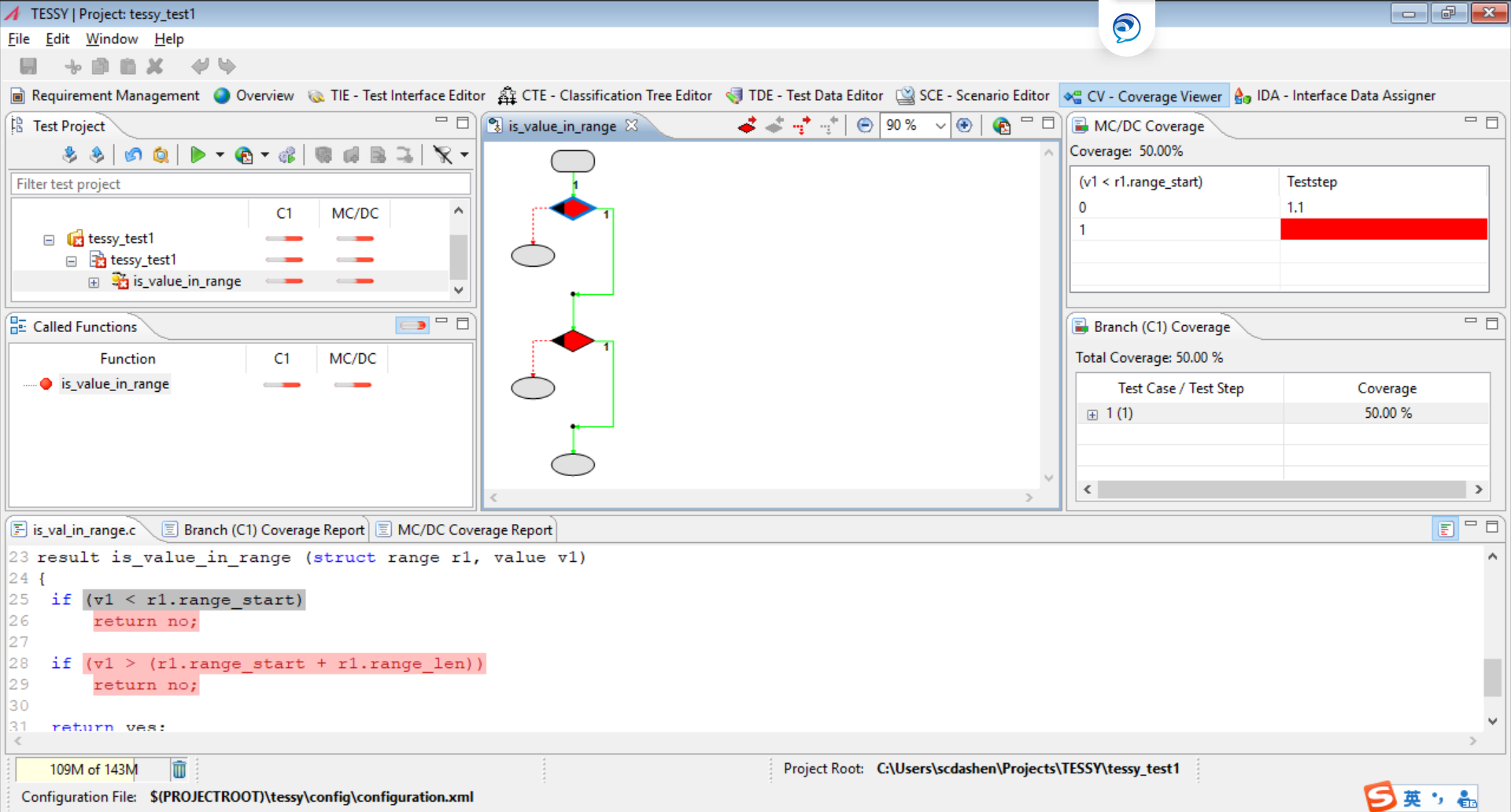Minimize the Test Project panel
The width and height of the screenshot is (1511, 812).
(441, 121)
